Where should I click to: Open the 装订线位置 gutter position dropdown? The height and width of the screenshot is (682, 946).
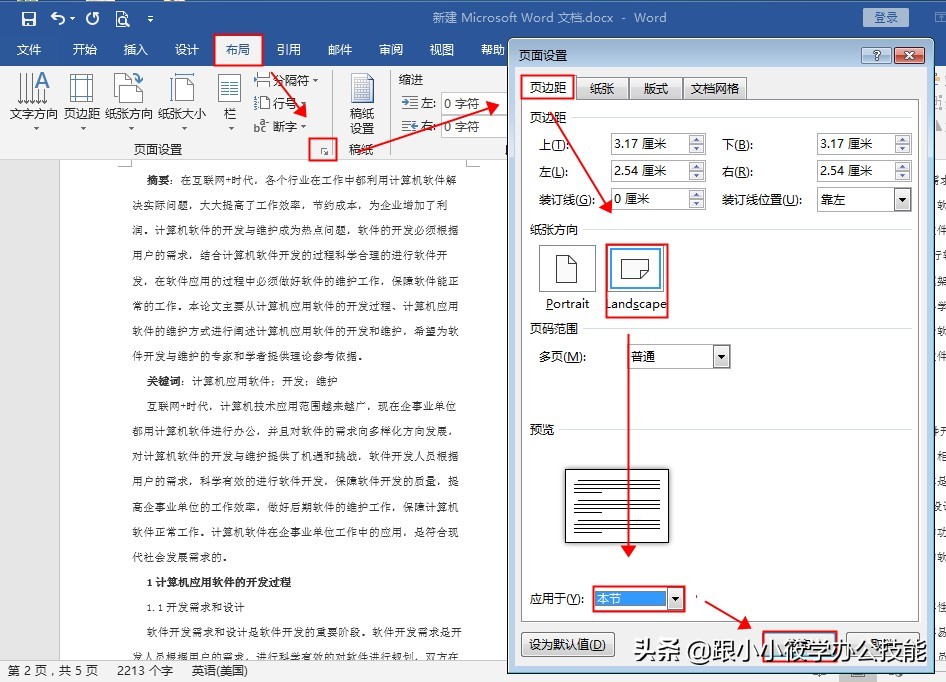[x=901, y=200]
